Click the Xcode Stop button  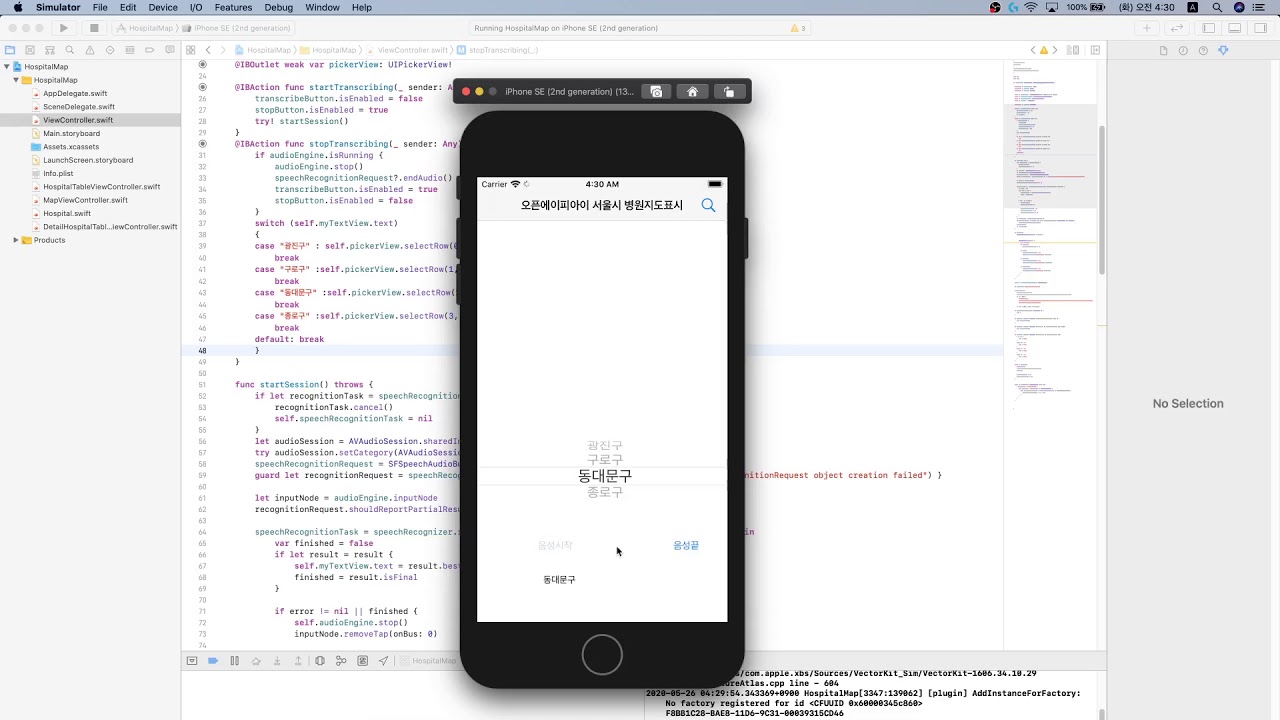click(x=94, y=28)
